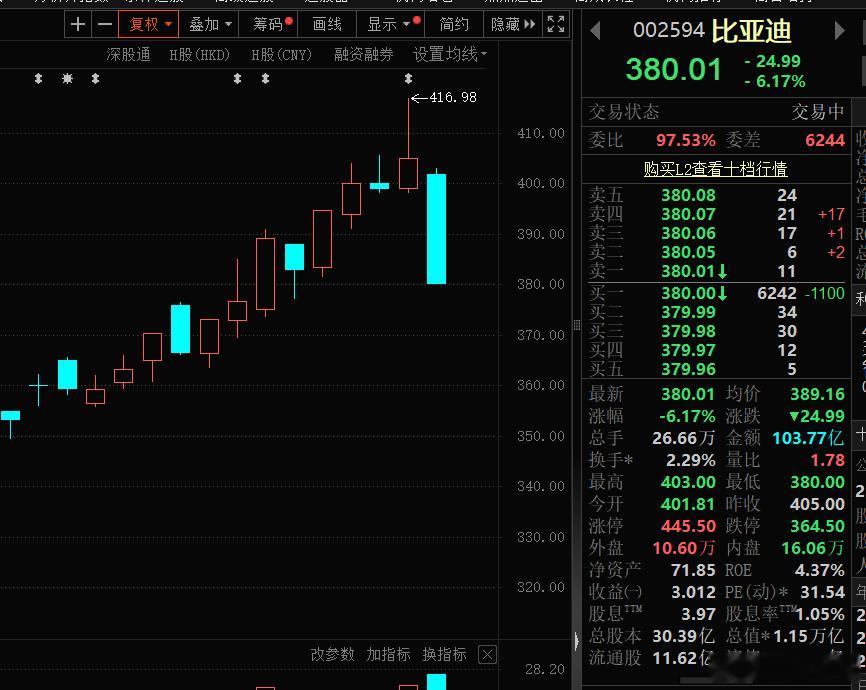This screenshot has height=690, width=866.
Task: Toggle 筹码 chip distribution
Action: [268, 24]
